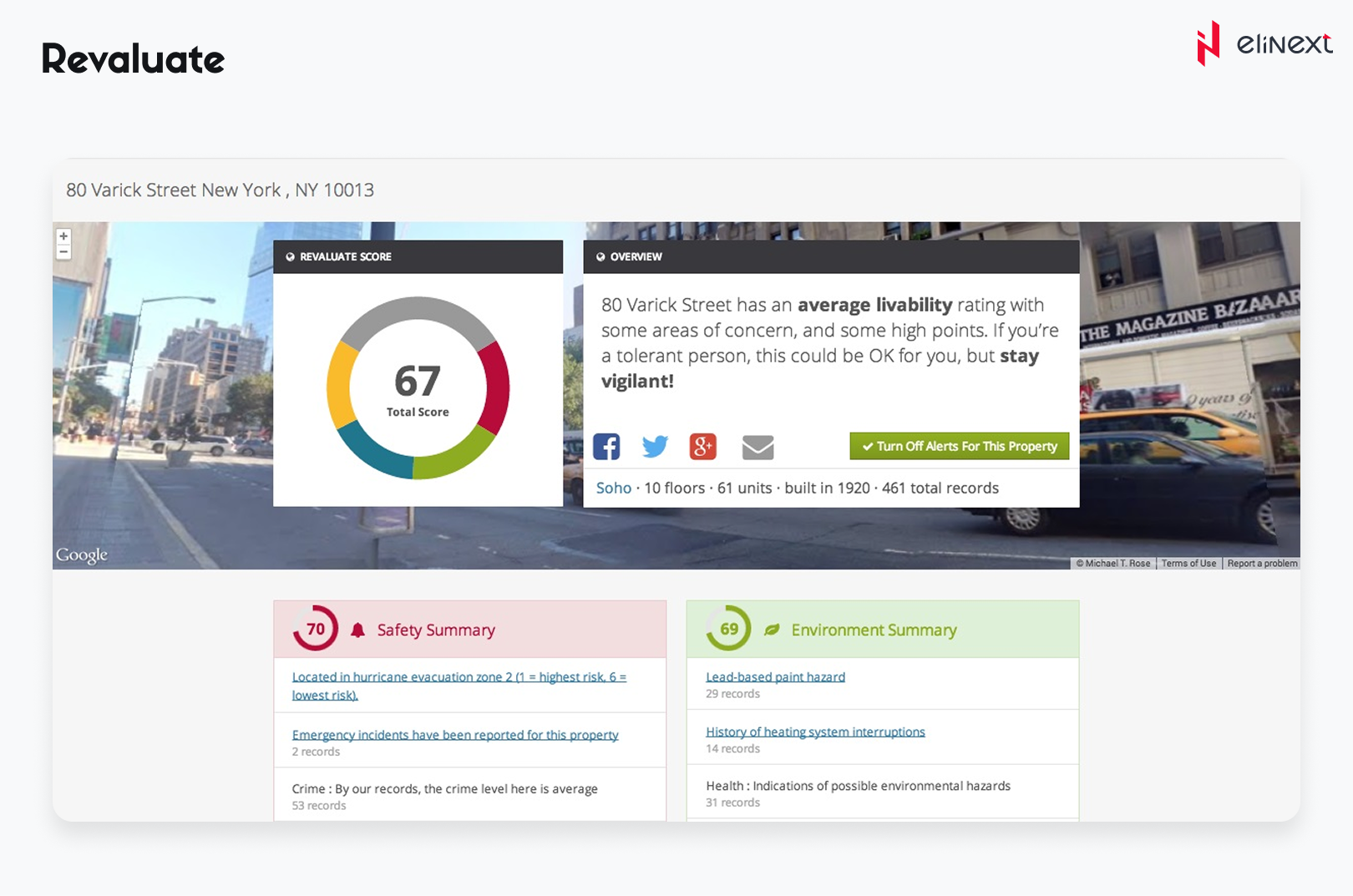Viewport: 1353px width, 896px height.
Task: Click the Environment Summary leaf icon
Action: pyautogui.click(x=772, y=630)
